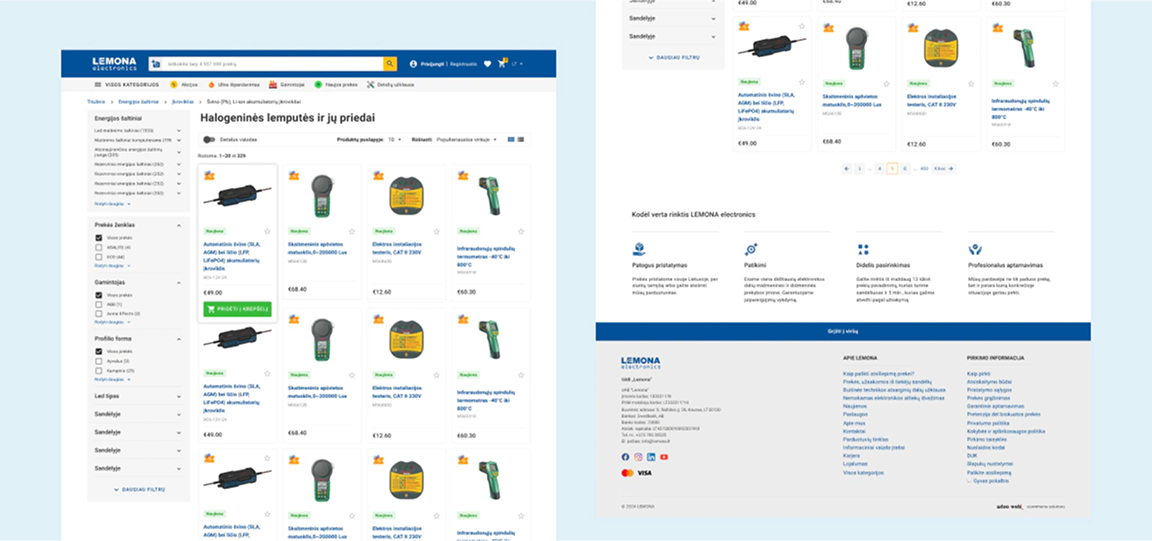Open the Produktų puslapyje count dropdown

coord(395,140)
